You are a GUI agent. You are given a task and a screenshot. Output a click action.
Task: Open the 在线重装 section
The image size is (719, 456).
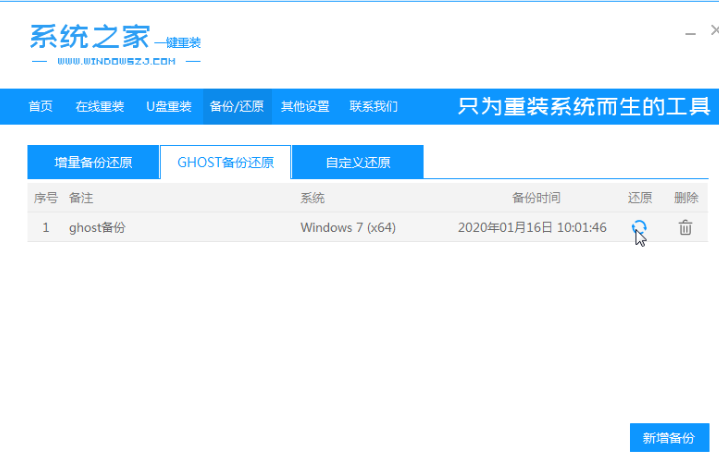tap(99, 107)
